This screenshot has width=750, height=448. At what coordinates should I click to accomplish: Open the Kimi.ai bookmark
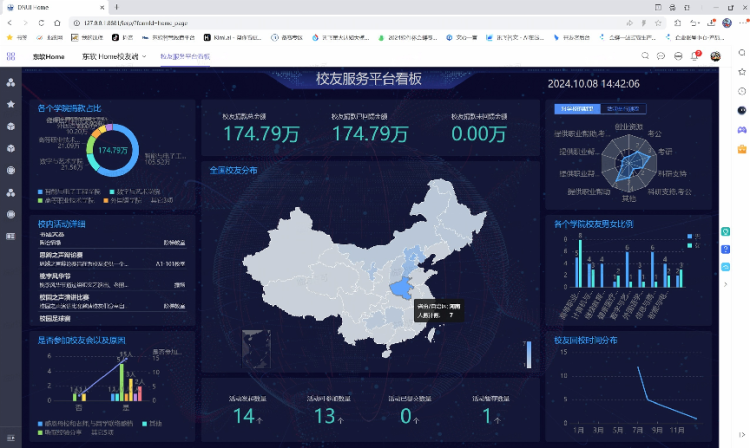tap(232, 37)
